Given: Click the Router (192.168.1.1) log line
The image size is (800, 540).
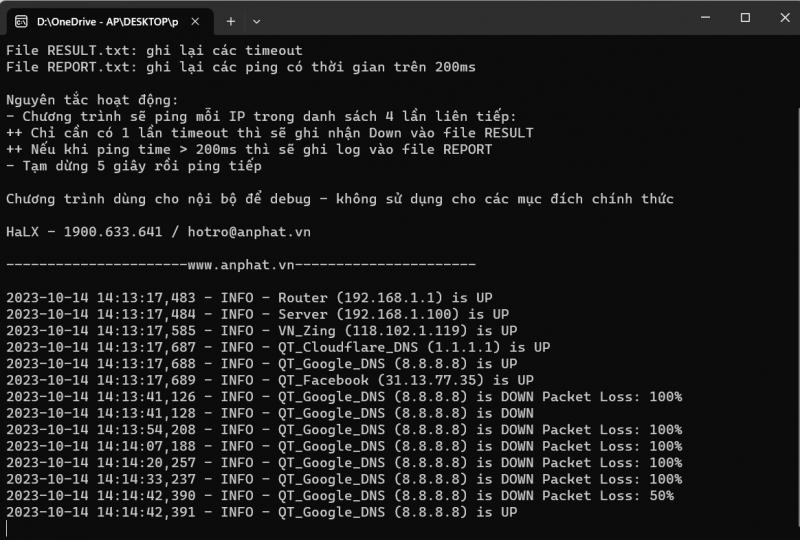Looking at the screenshot, I should coord(249,298).
